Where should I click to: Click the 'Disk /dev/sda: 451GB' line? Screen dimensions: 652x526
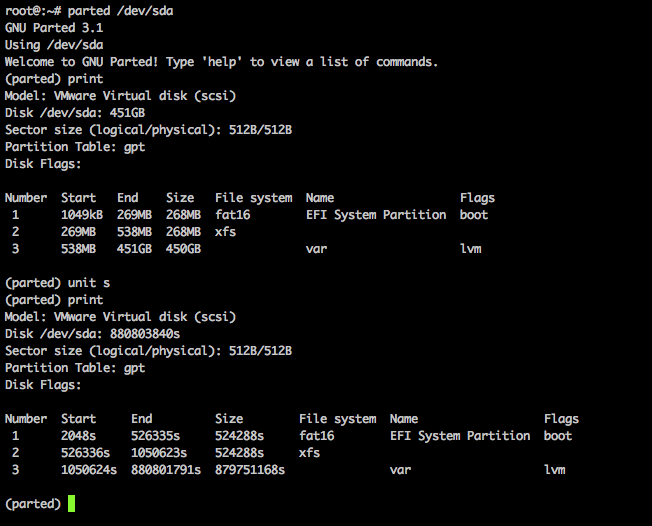pos(75,113)
